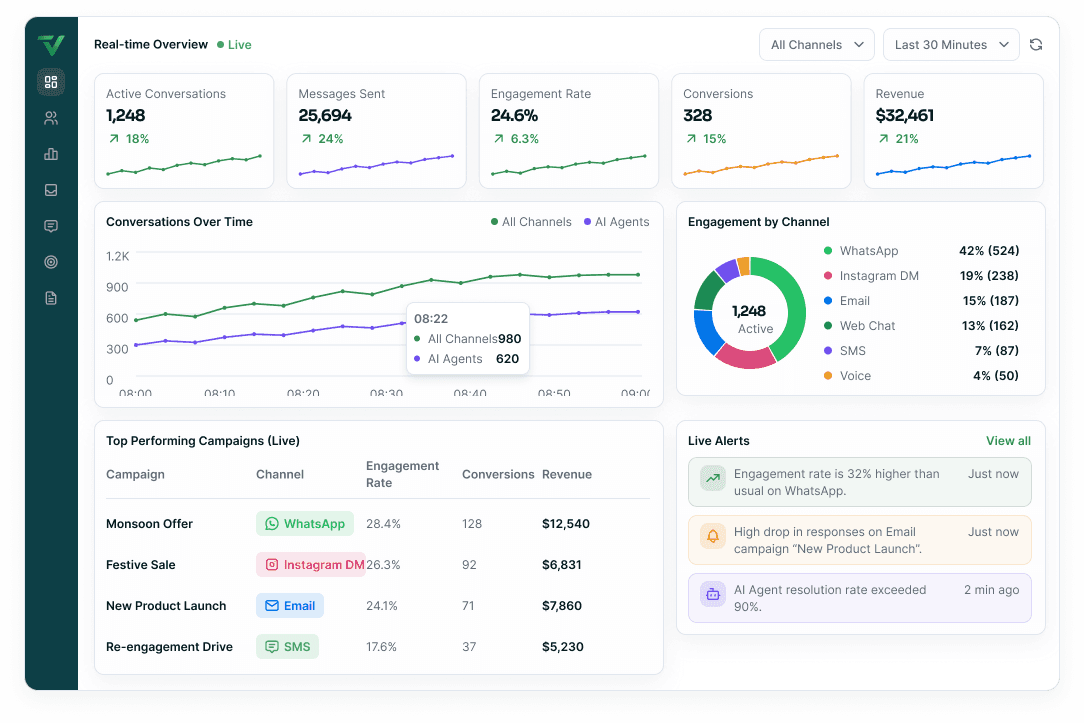The height and width of the screenshot is (723, 1084).
Task: Open the Last 30 Minutes dropdown
Action: [951, 45]
